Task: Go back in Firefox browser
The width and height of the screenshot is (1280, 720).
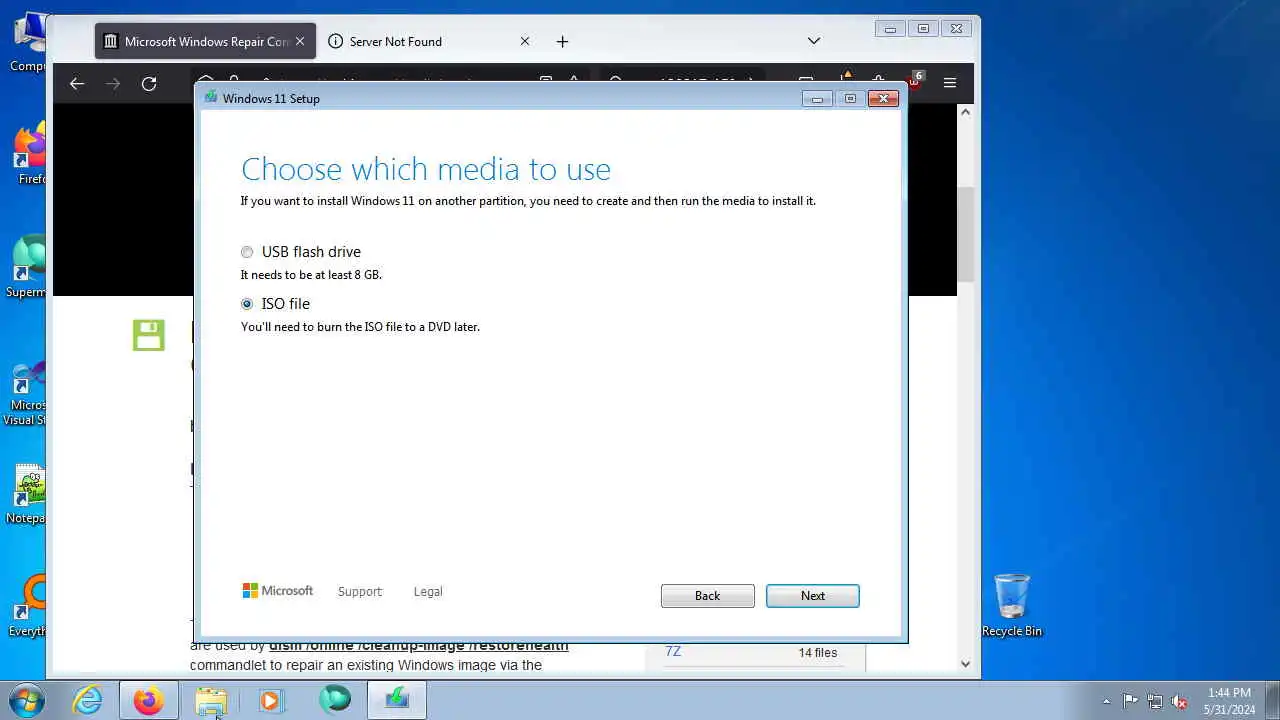Action: click(x=77, y=84)
